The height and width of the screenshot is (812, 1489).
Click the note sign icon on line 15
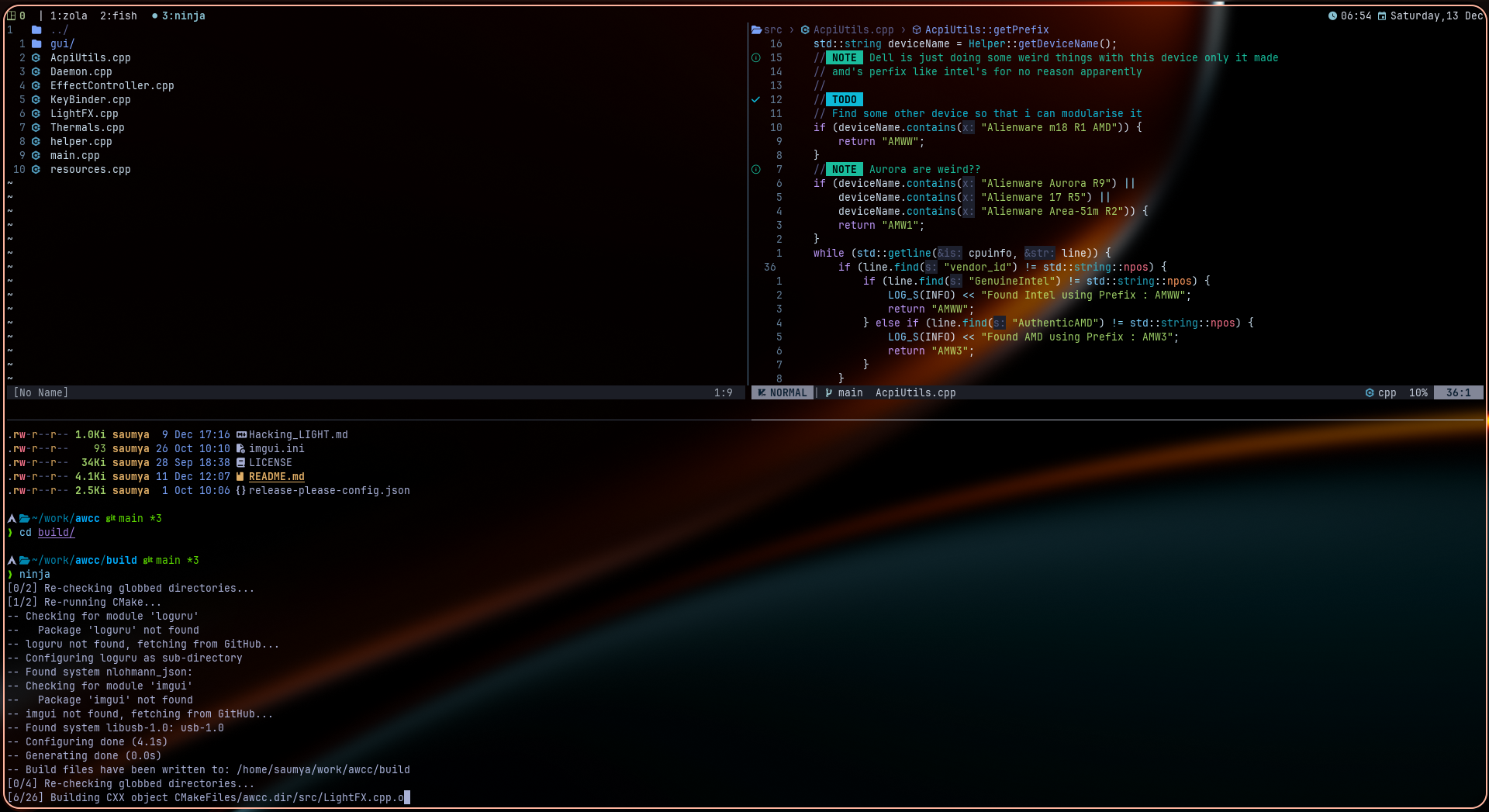tap(756, 57)
